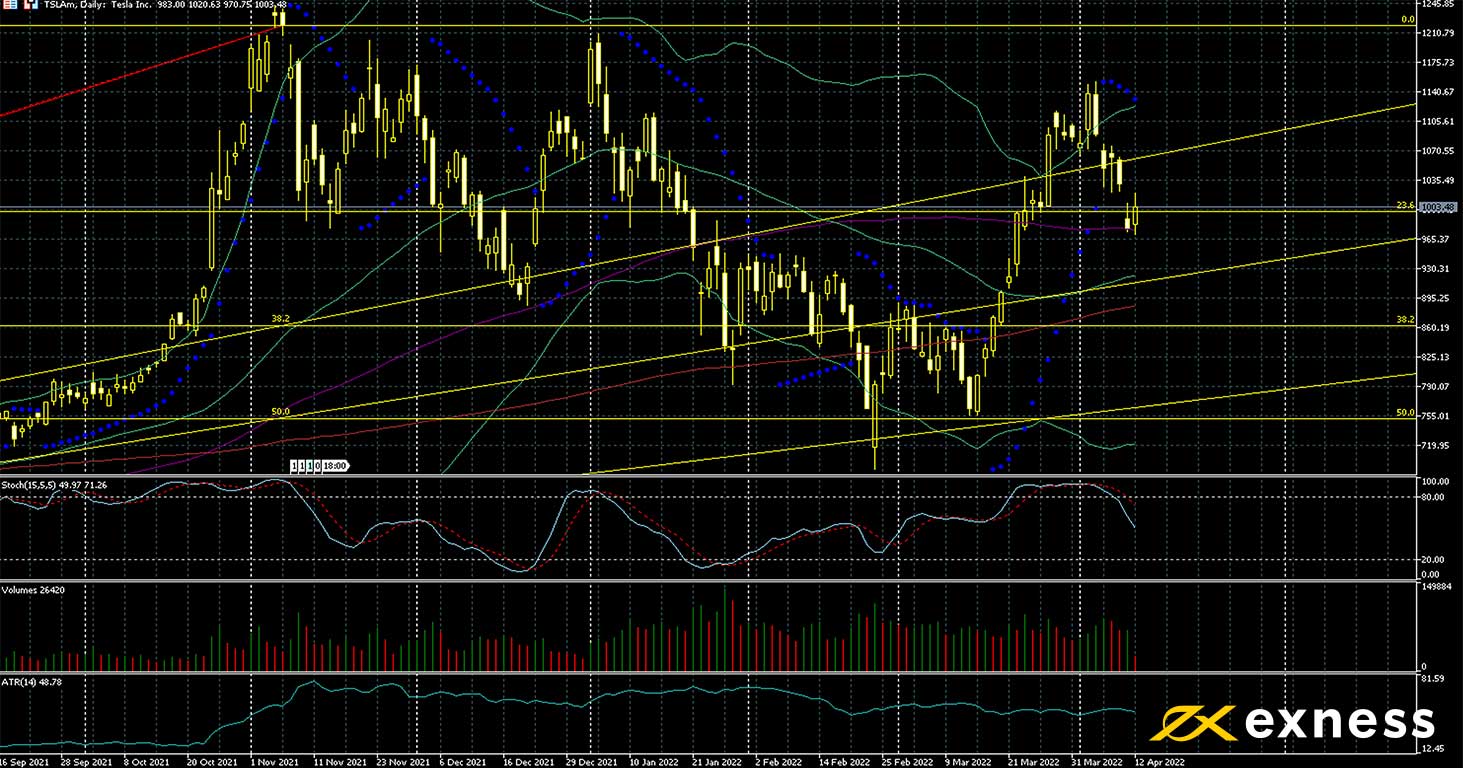This screenshot has height=768, width=1463.
Task: Click the separator between price chart and Stochastic panel
Action: [x=700, y=476]
